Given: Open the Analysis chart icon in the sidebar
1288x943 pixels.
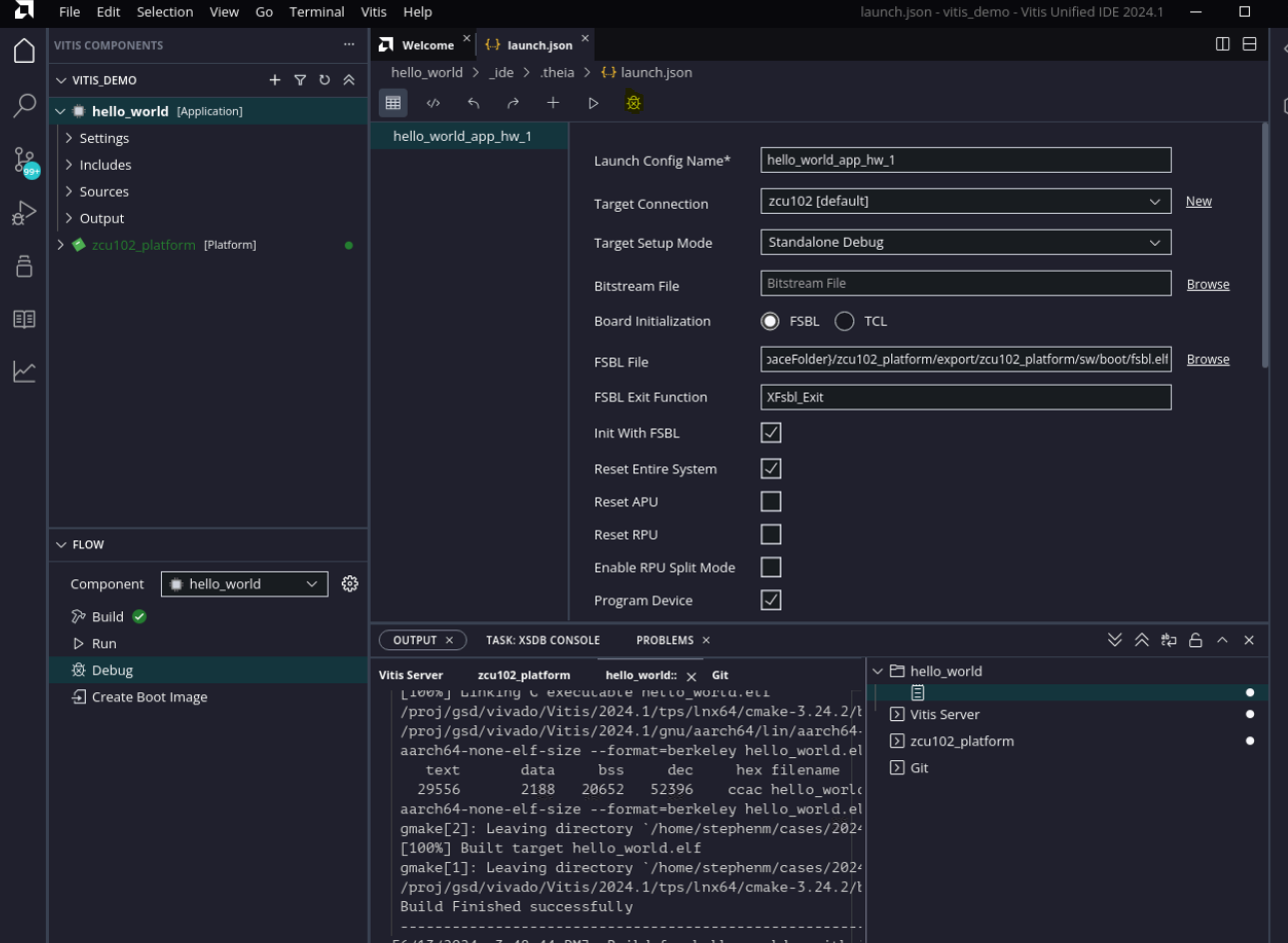Looking at the screenshot, I should 24,372.
